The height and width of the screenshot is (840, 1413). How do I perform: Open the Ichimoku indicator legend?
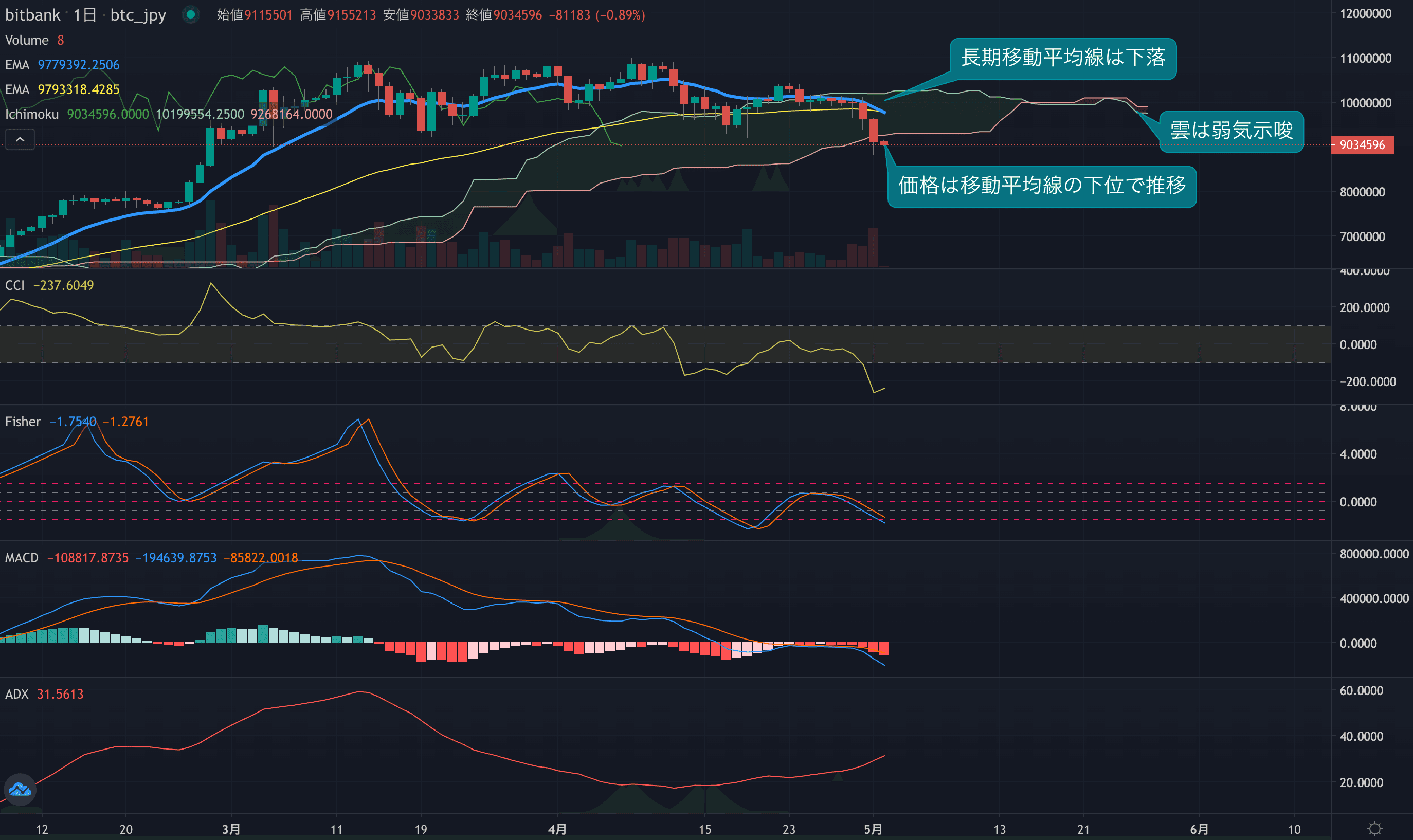(32, 114)
